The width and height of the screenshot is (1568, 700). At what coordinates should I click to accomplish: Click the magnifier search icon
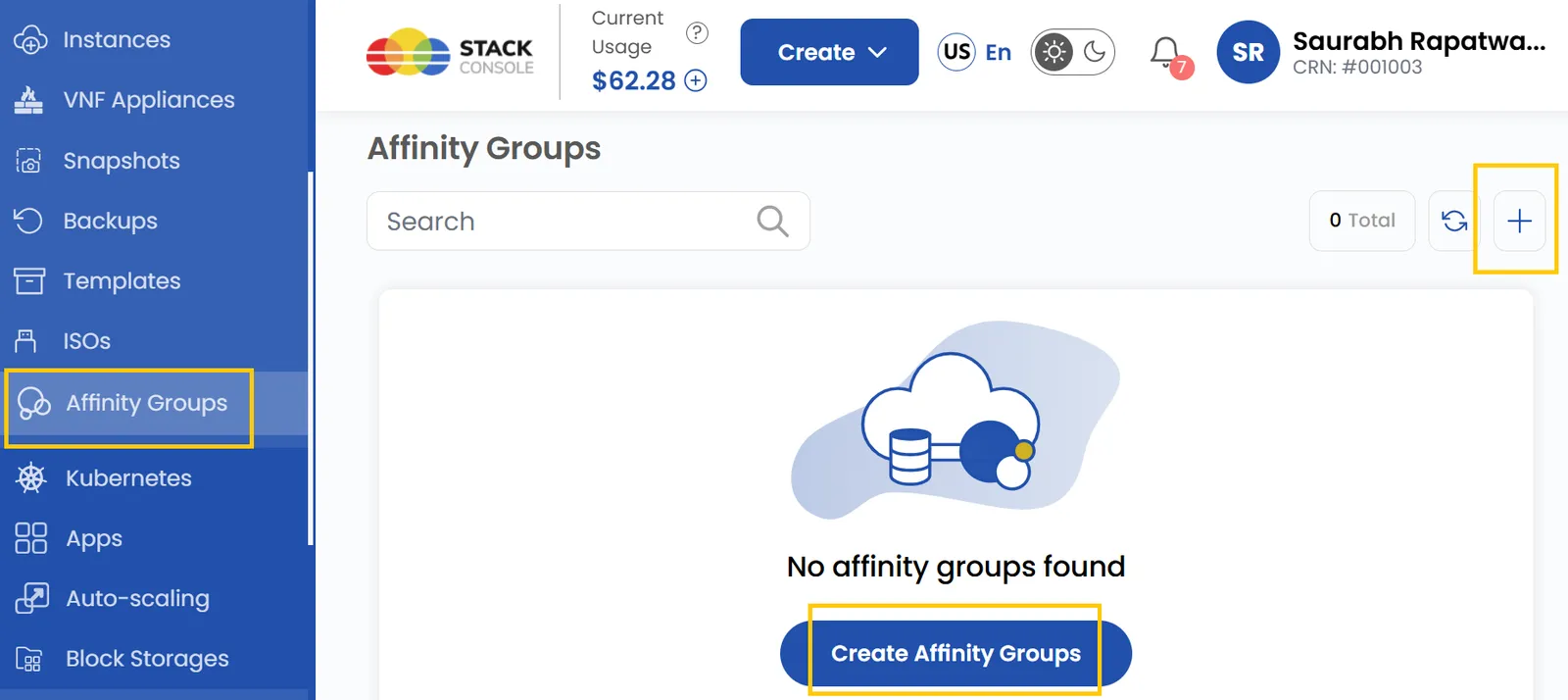tap(772, 221)
